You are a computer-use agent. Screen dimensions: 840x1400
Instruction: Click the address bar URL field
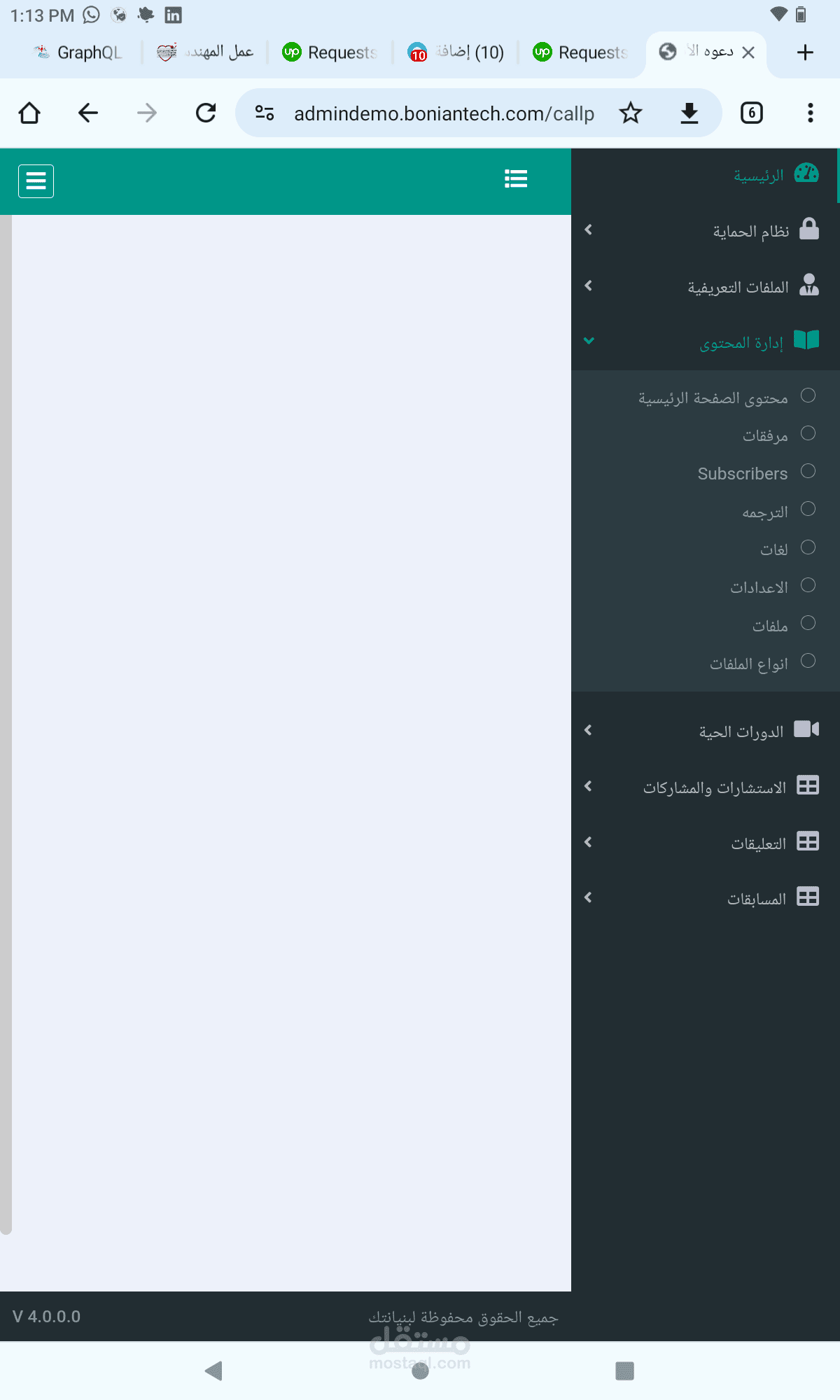pos(444,113)
